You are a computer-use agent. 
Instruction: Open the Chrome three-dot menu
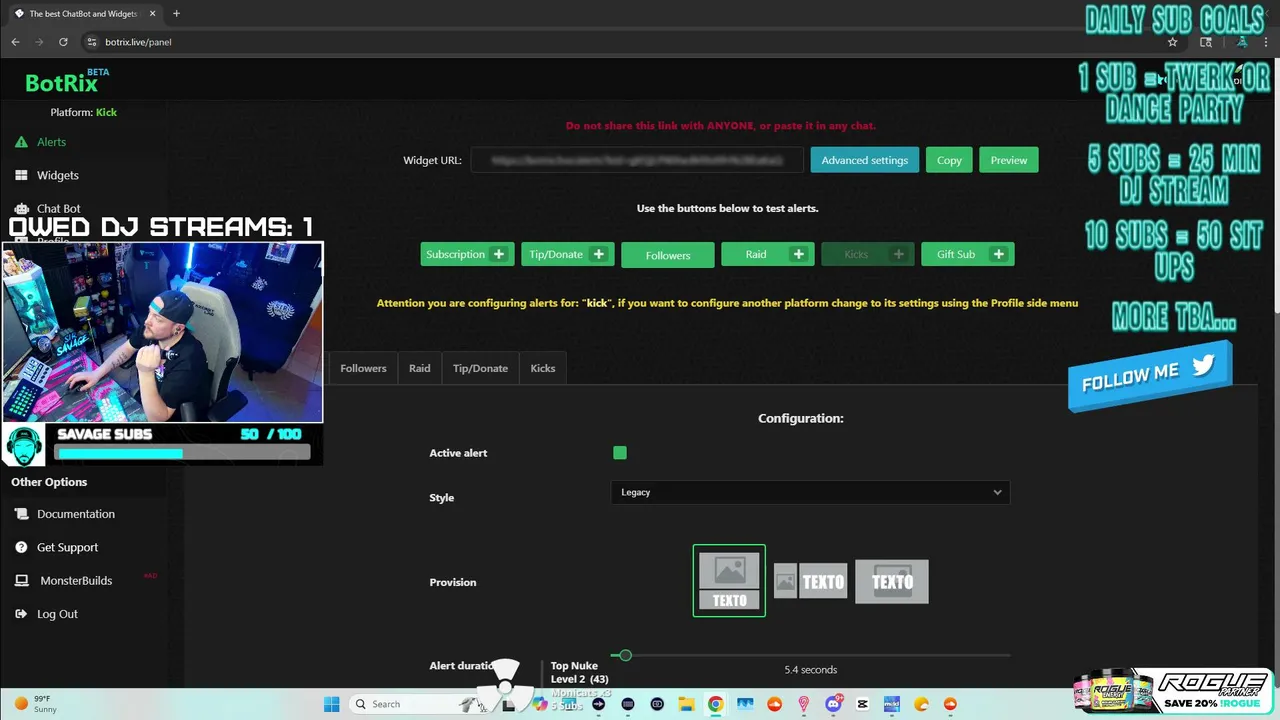pos(1267,42)
